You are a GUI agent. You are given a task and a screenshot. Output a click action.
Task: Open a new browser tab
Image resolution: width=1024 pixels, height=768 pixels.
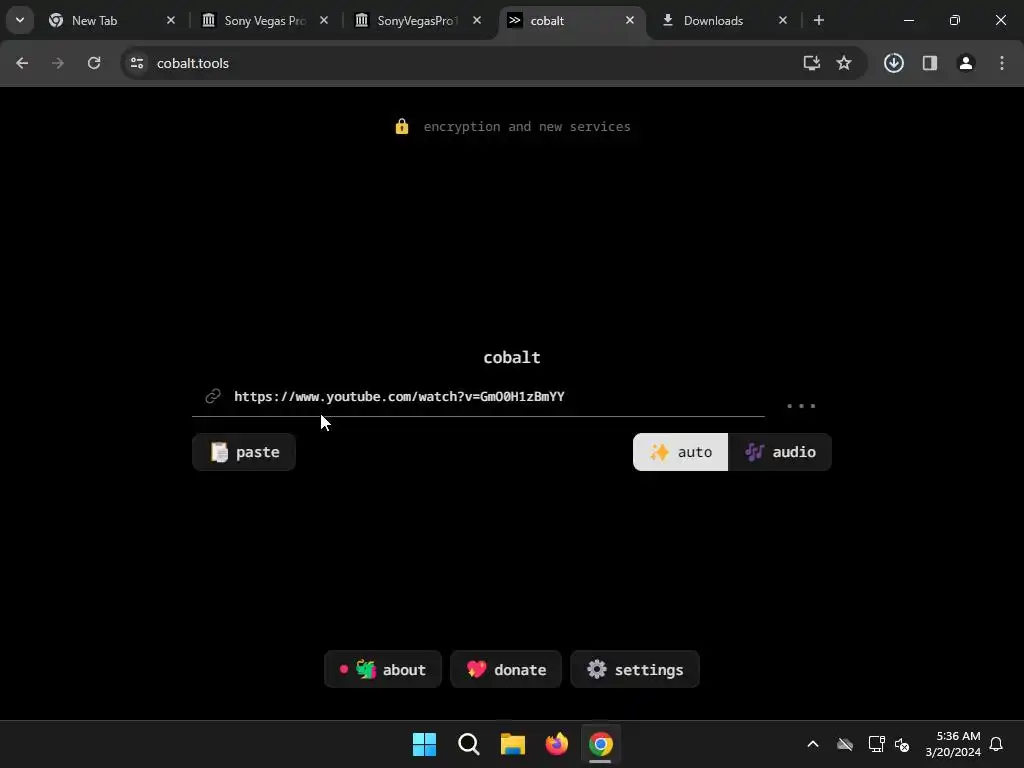tap(819, 20)
